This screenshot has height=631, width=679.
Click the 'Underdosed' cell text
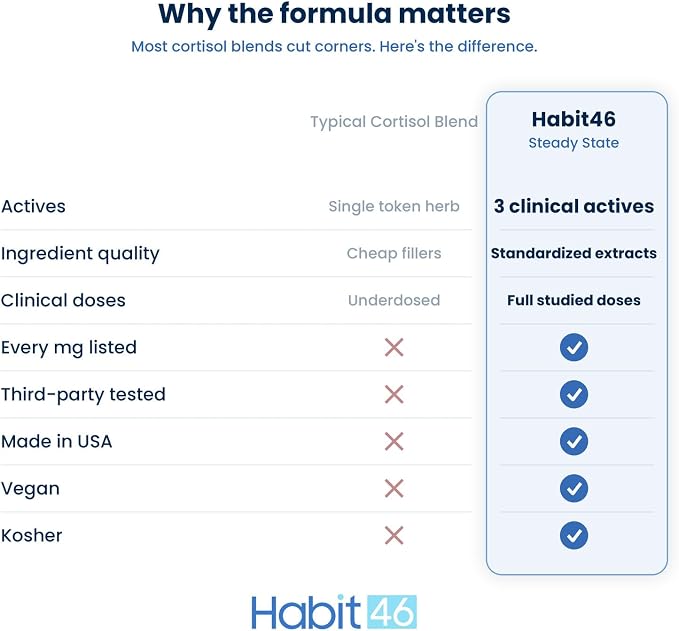(394, 300)
